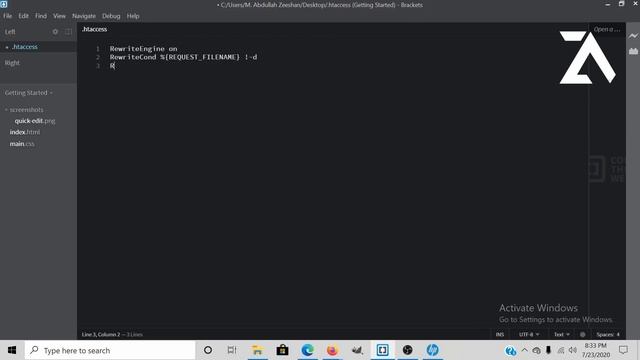Click spaces width number 4
This screenshot has width=640, height=360.
tap(618, 334)
